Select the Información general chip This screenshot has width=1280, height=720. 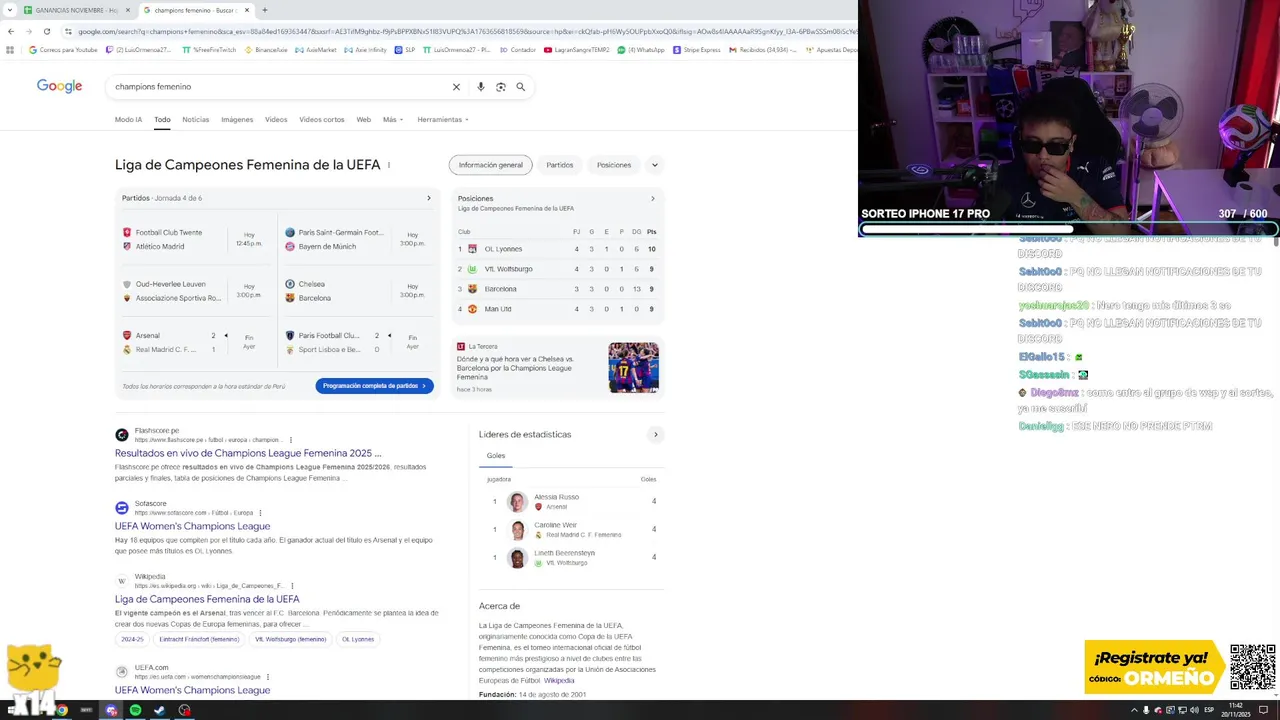point(490,165)
